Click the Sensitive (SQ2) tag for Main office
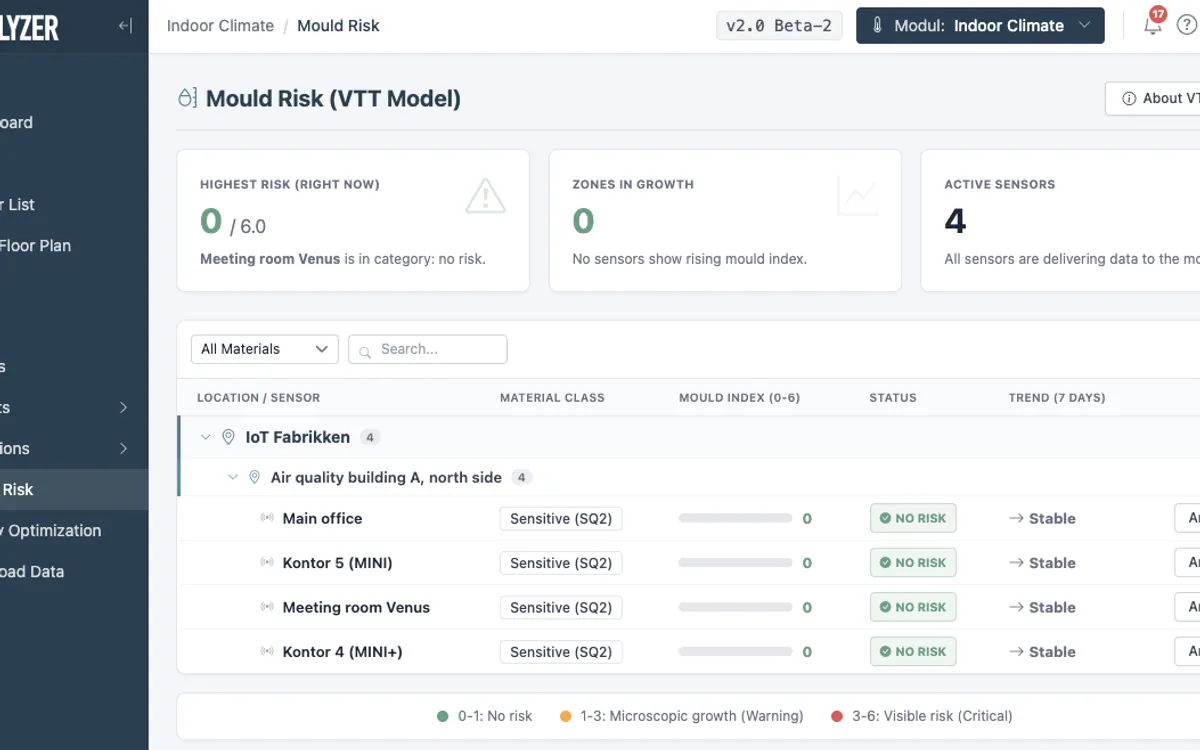The height and width of the screenshot is (750, 1200). (x=561, y=518)
